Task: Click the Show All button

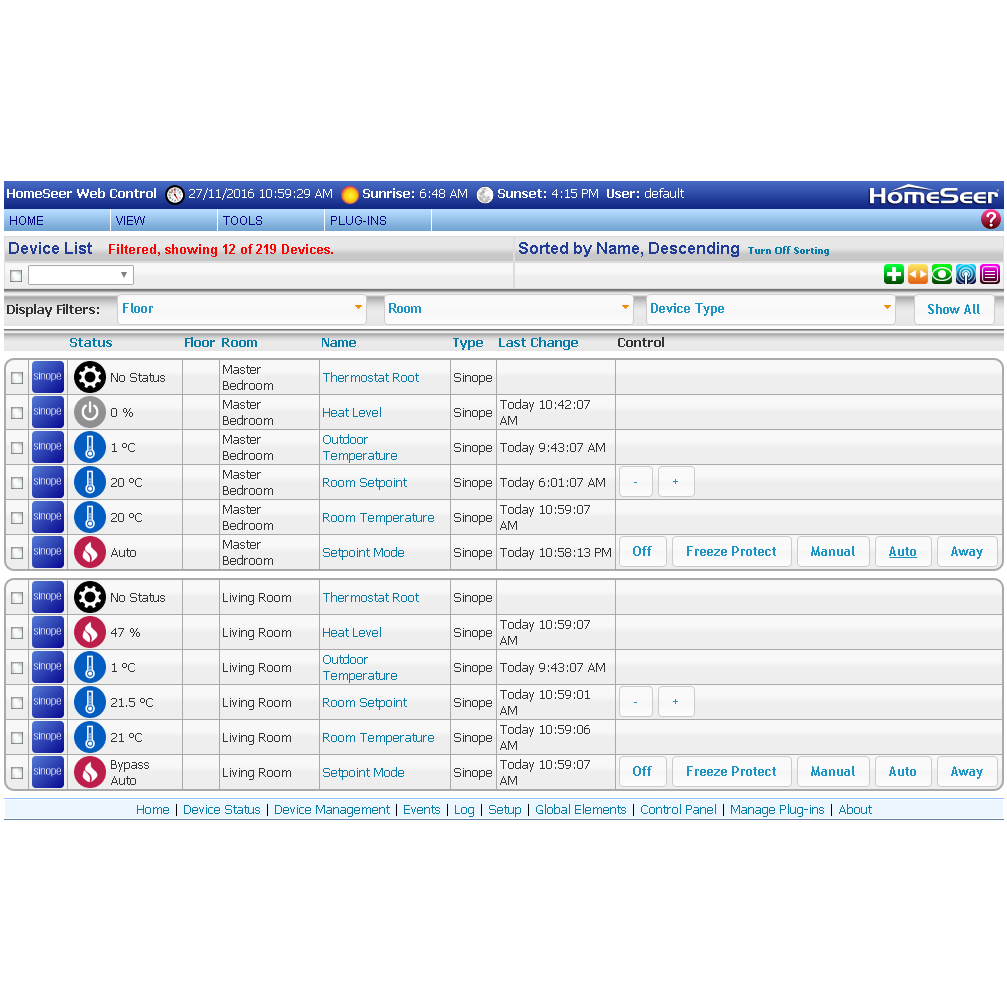Action: click(x=954, y=308)
